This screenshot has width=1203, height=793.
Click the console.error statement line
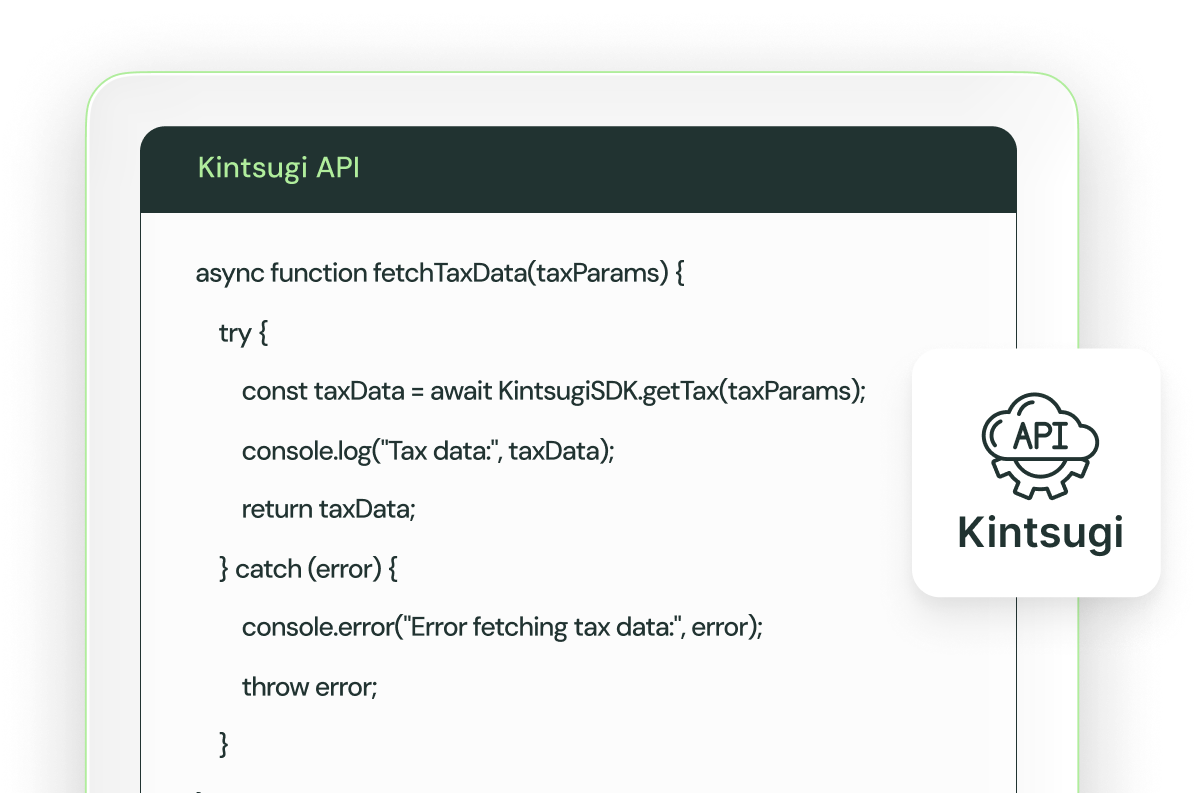pos(502,627)
